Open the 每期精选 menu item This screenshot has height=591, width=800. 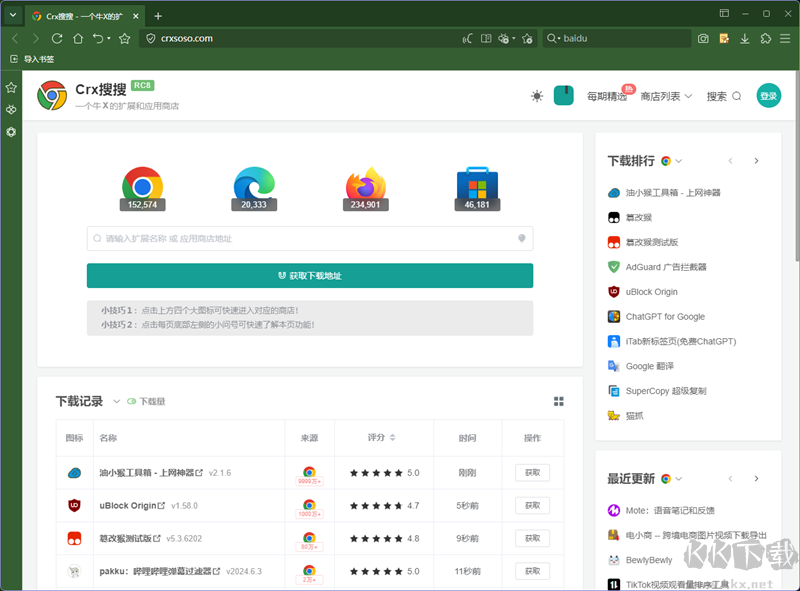pos(607,96)
